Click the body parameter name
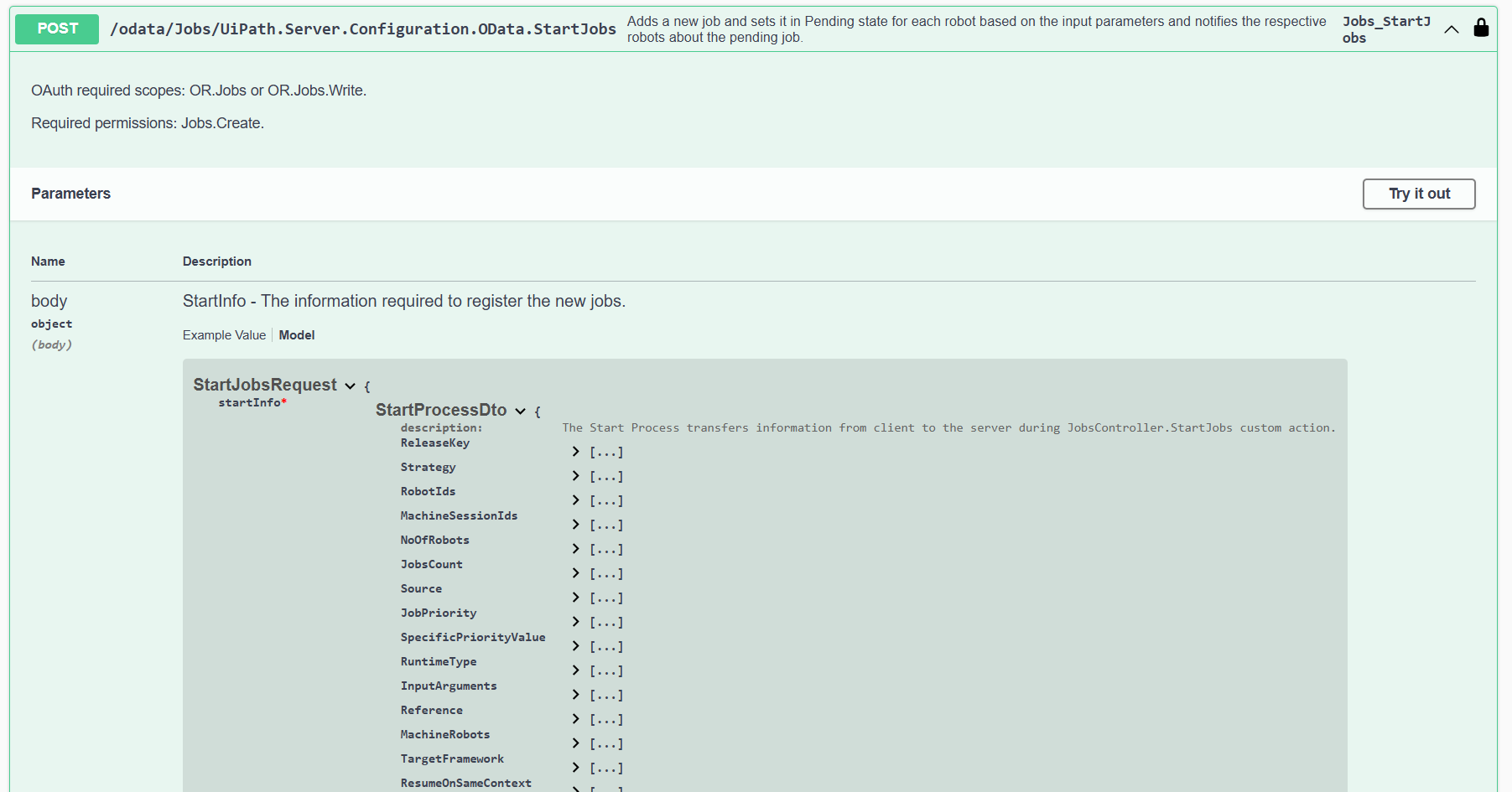 tap(49, 301)
